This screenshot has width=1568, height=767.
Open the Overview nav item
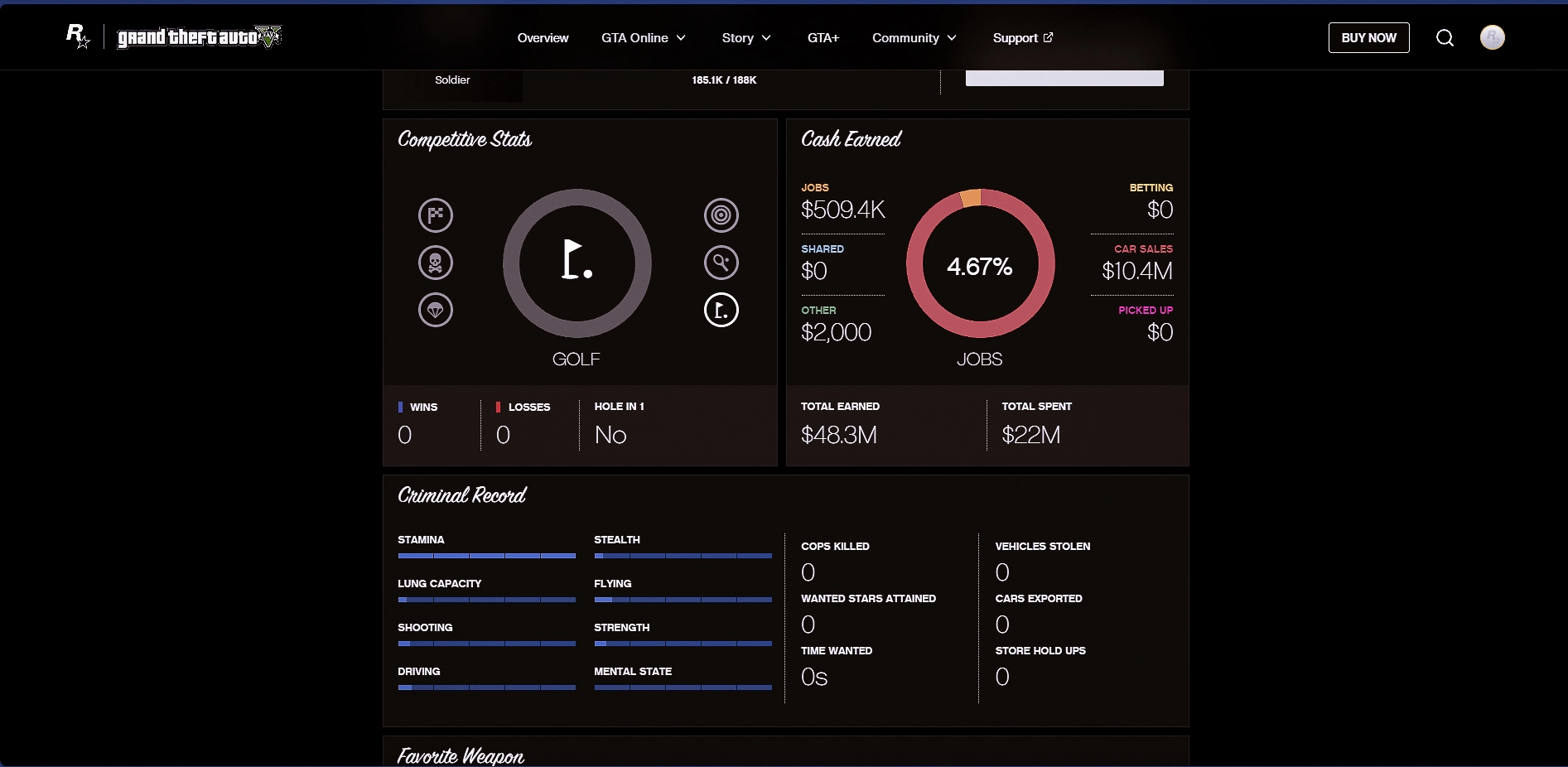click(x=543, y=38)
